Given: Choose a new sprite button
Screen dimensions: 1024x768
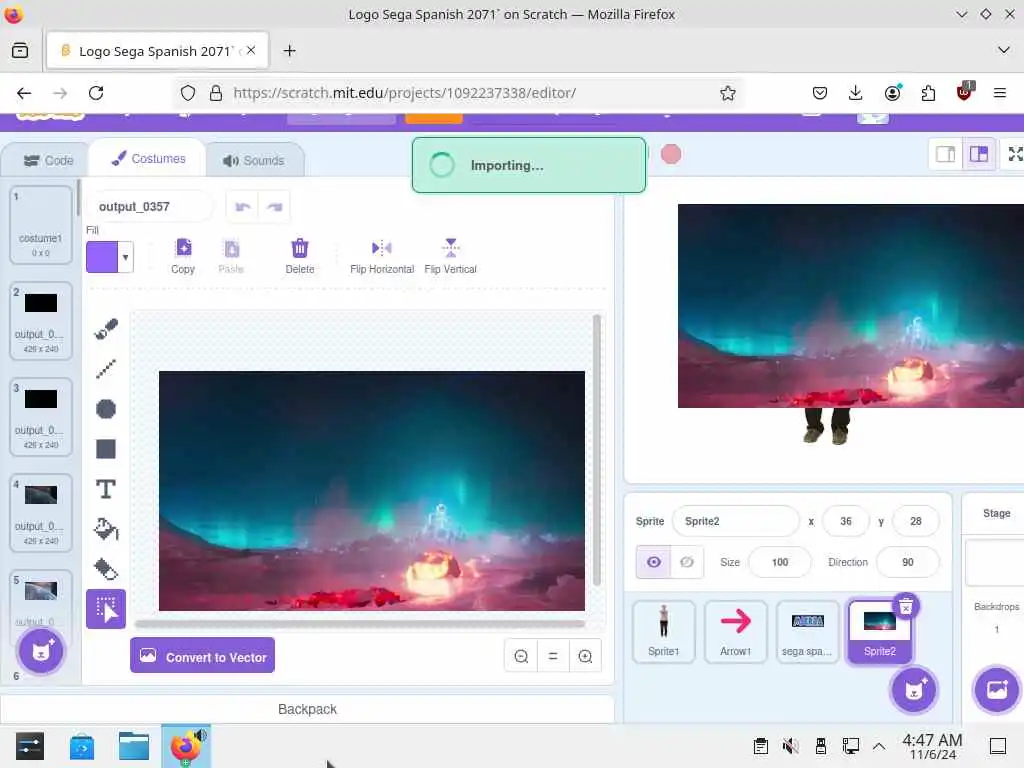Looking at the screenshot, I should tap(914, 690).
